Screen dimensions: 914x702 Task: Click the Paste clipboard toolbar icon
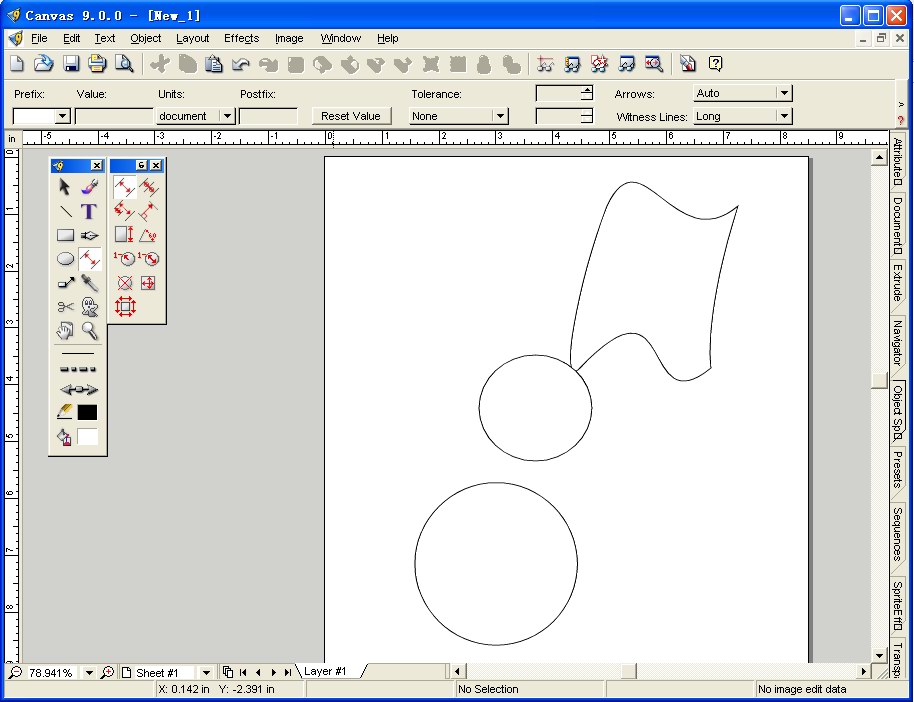pyautogui.click(x=214, y=64)
